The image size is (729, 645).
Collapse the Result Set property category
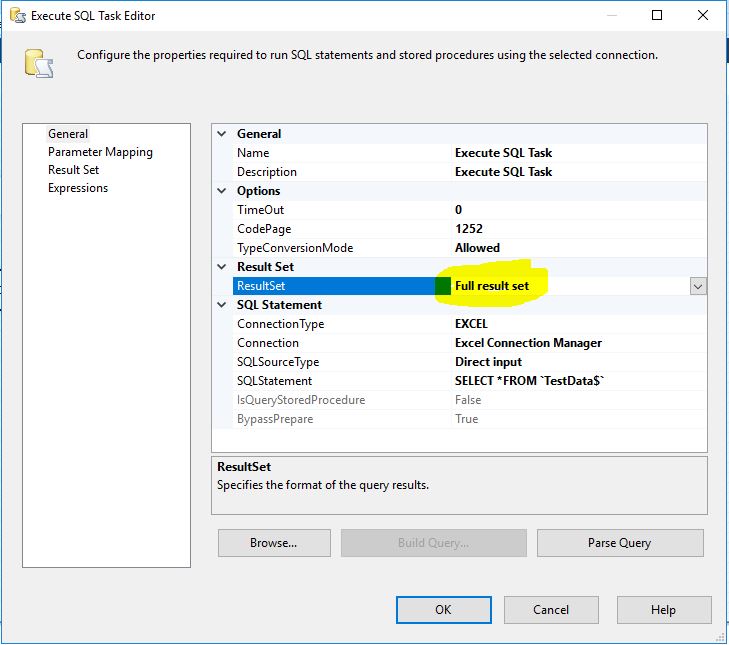coord(222,267)
